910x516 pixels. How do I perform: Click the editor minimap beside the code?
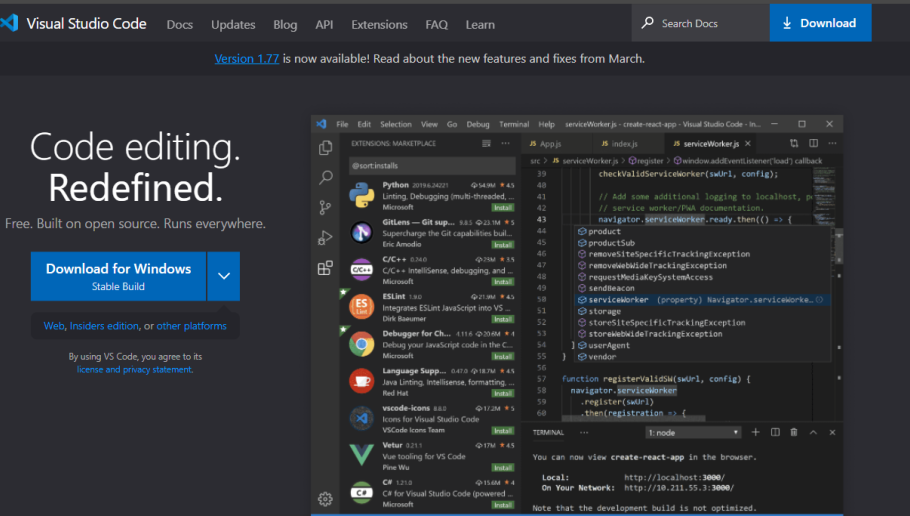click(x=824, y=197)
